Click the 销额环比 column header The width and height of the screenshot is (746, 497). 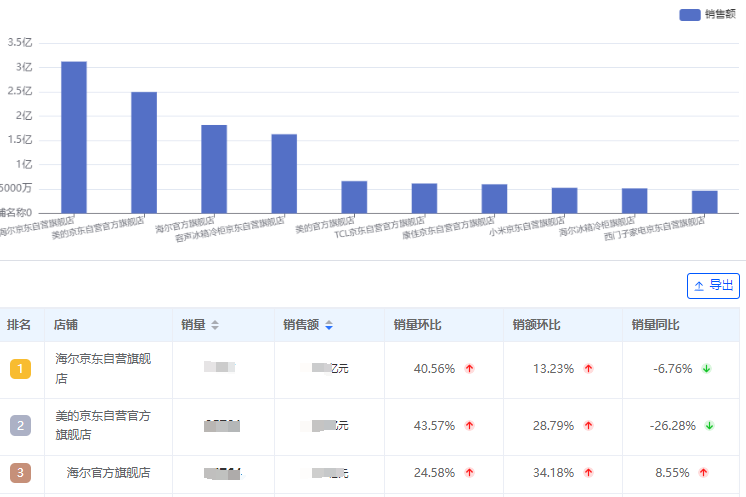coord(536,325)
